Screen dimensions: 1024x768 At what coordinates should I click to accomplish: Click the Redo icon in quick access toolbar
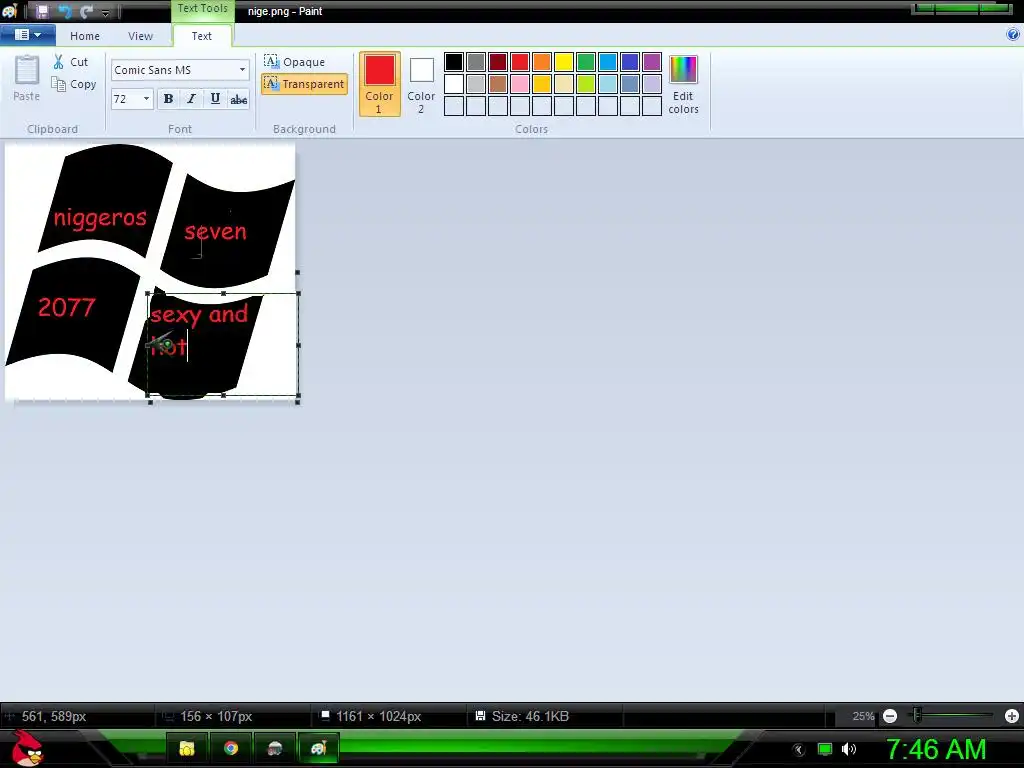86,11
